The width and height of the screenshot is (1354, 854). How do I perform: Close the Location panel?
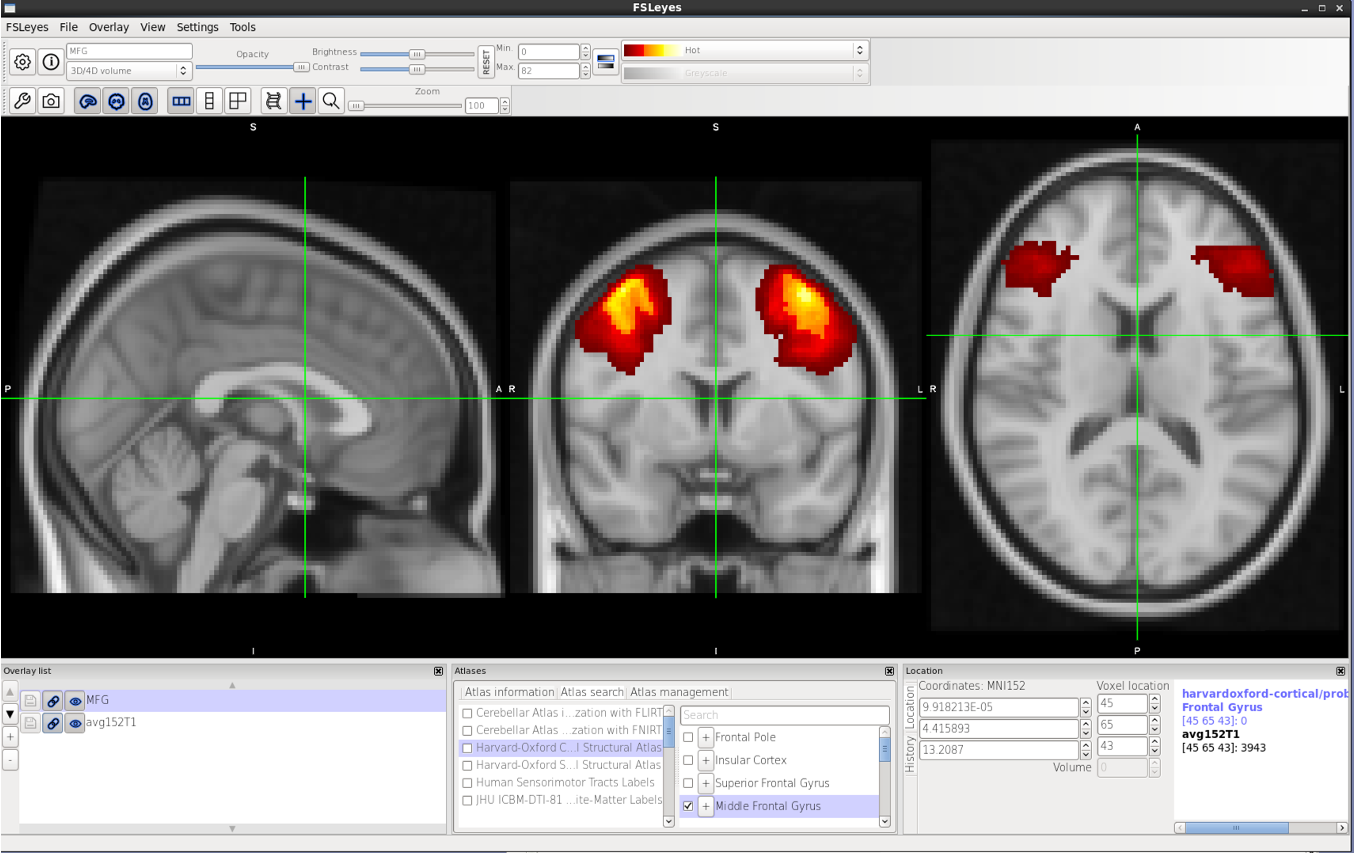1340,671
